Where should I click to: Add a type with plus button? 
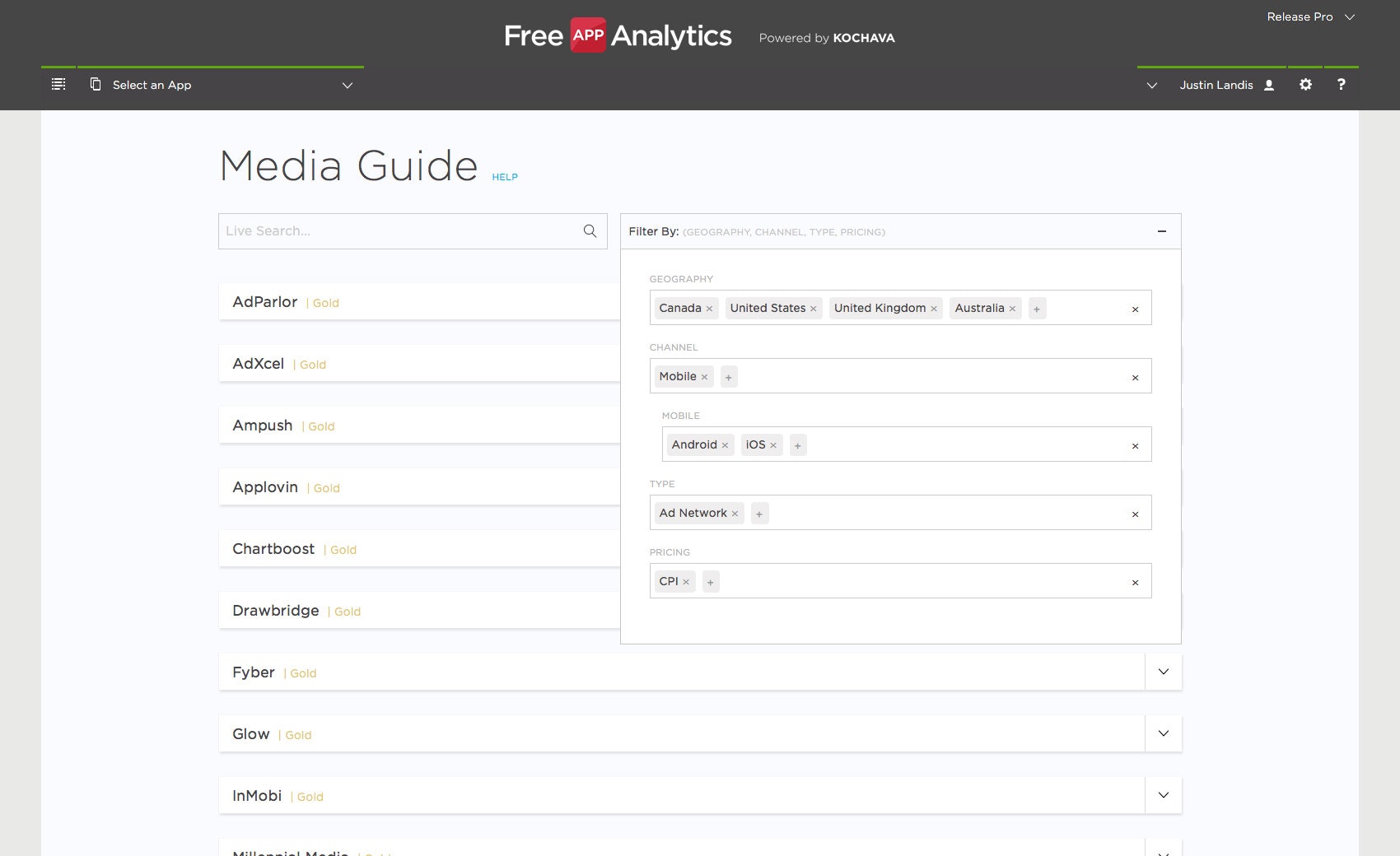point(759,514)
